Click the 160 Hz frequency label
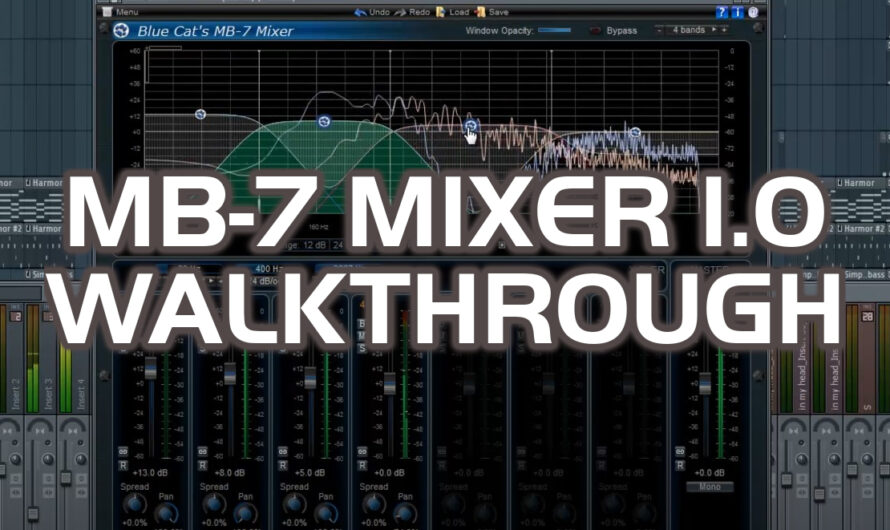Screen dimensions: 890x530 [318, 228]
